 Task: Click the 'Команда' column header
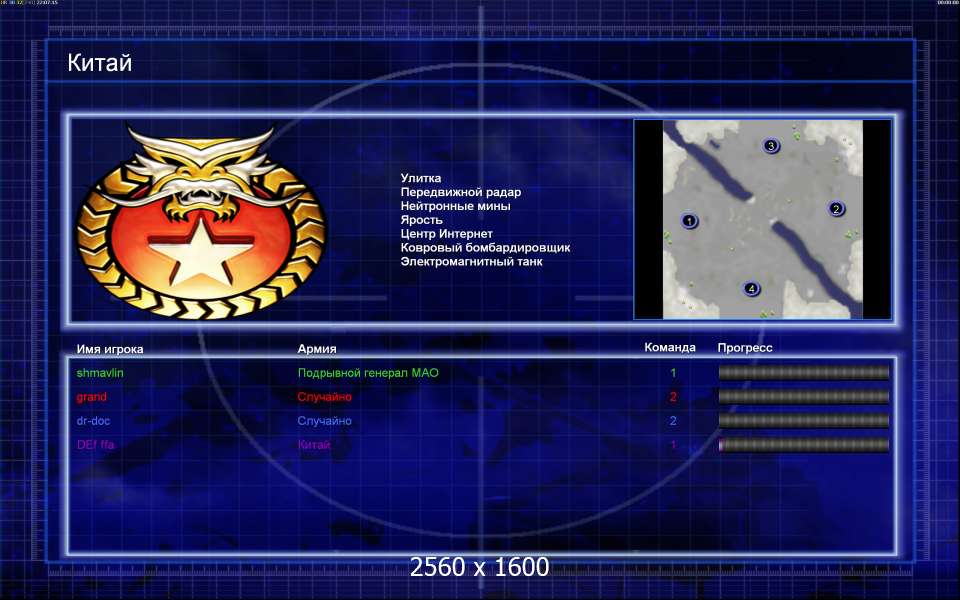point(670,347)
